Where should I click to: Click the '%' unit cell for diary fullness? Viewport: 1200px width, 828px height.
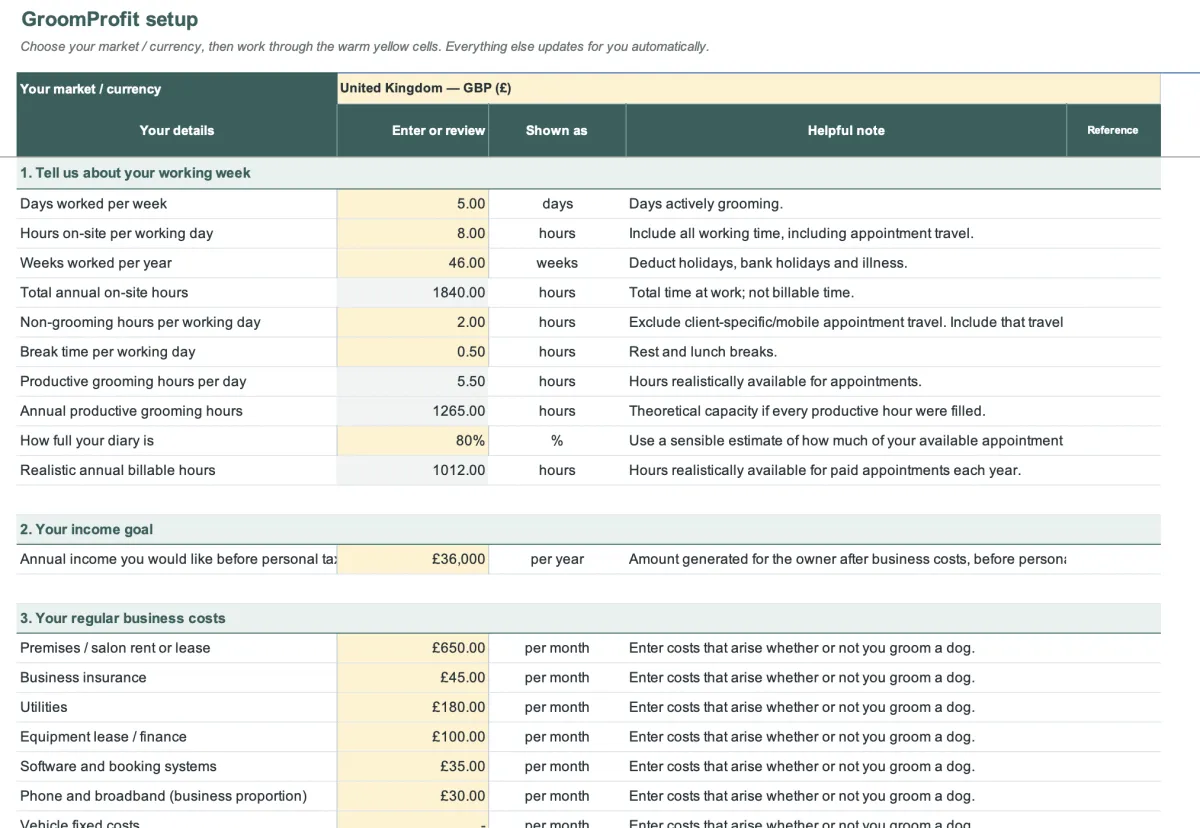(x=557, y=441)
